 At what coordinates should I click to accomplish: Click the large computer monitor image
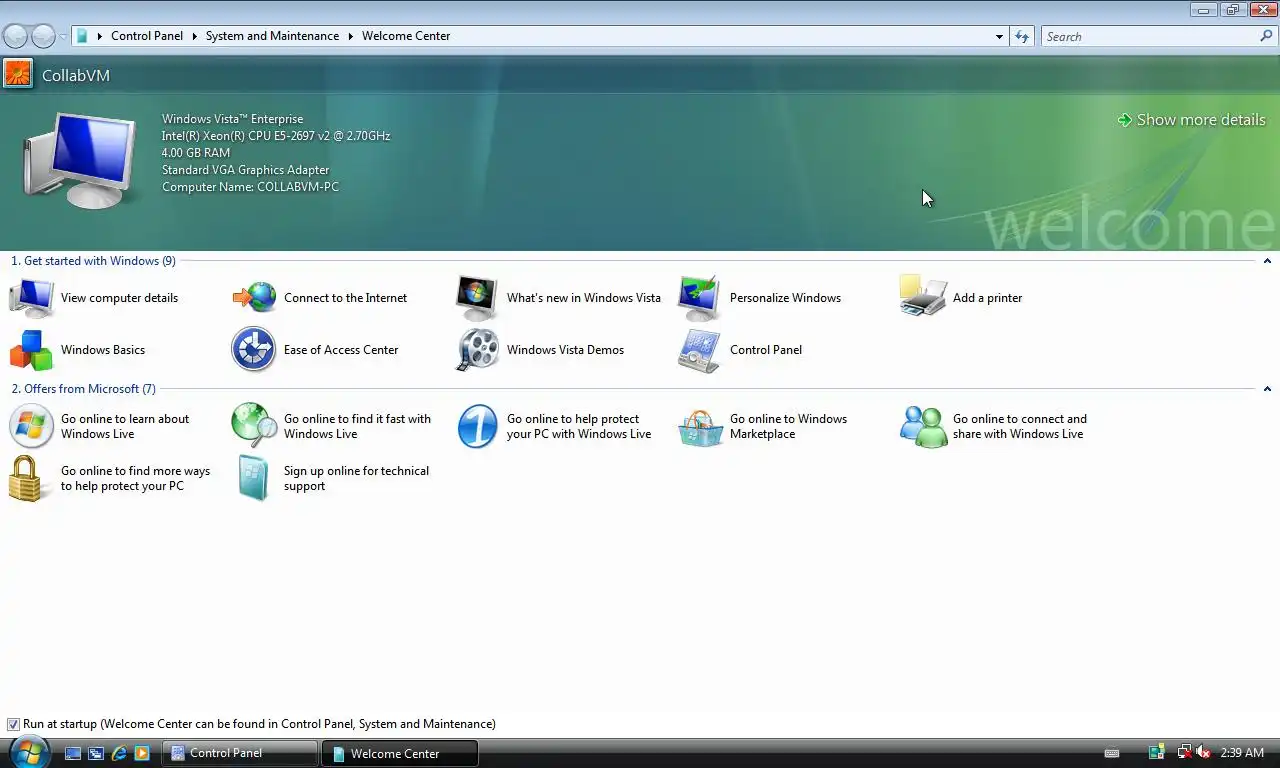point(80,160)
